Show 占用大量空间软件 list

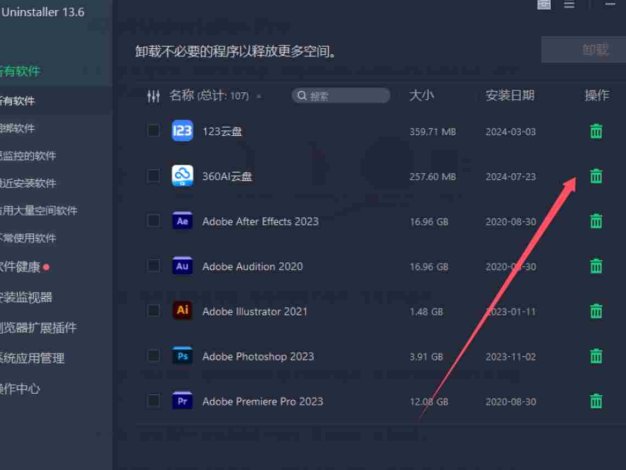[x=39, y=210]
